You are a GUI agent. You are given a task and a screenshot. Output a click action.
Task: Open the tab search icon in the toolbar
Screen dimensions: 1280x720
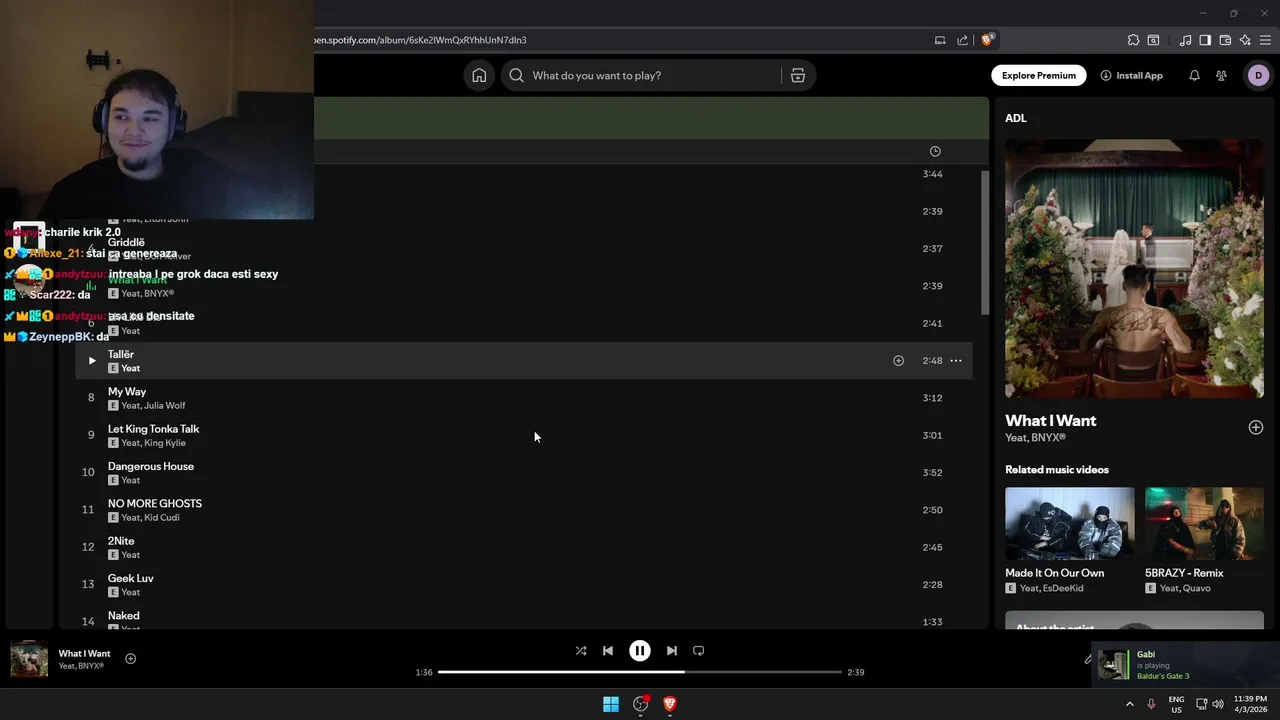pos(1153,40)
